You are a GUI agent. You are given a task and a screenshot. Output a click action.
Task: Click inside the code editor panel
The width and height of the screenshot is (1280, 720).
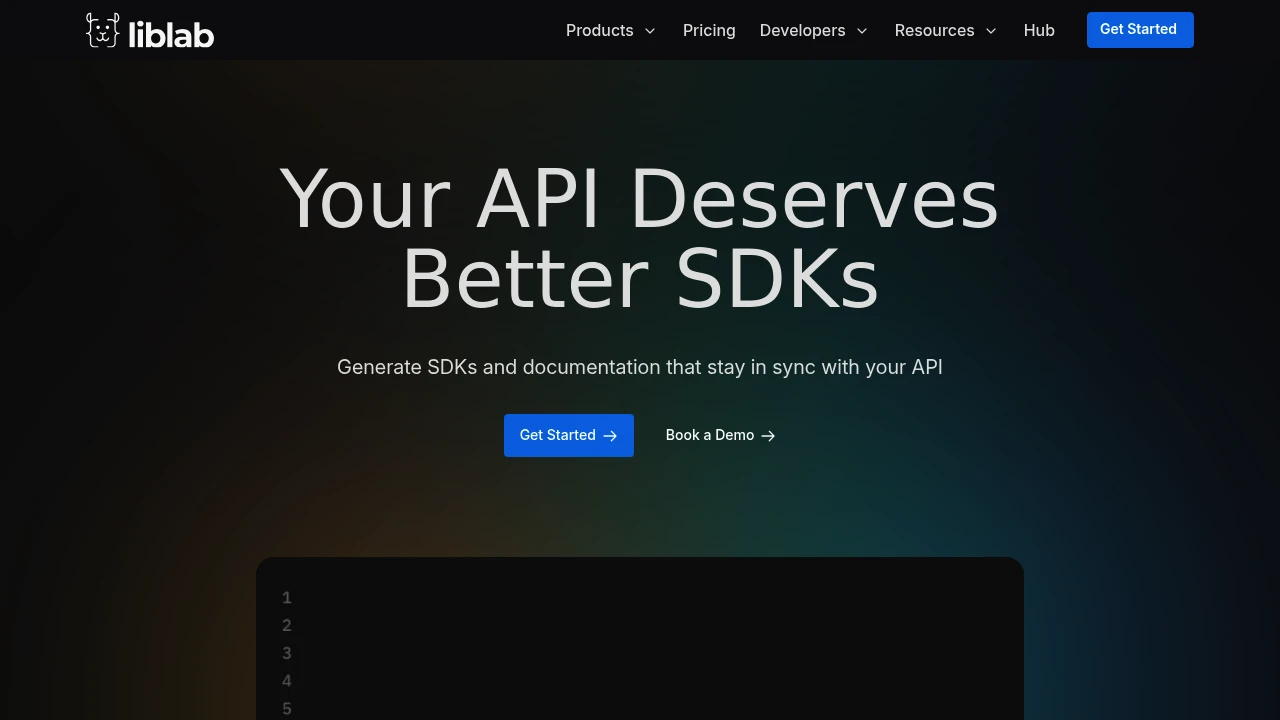[640, 639]
